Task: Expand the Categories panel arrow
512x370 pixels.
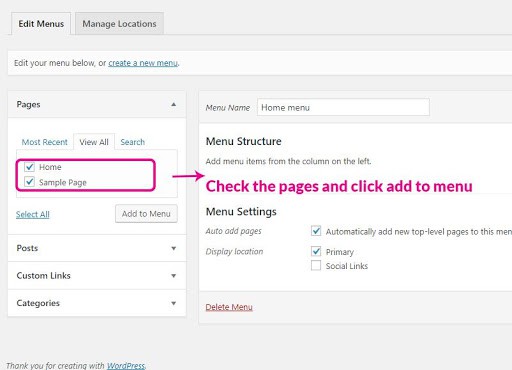Action: 174,303
